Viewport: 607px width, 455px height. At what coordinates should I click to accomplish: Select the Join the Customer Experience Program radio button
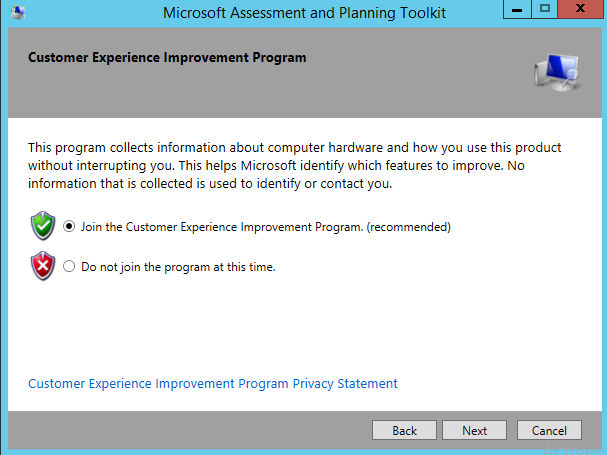pyautogui.click(x=69, y=227)
